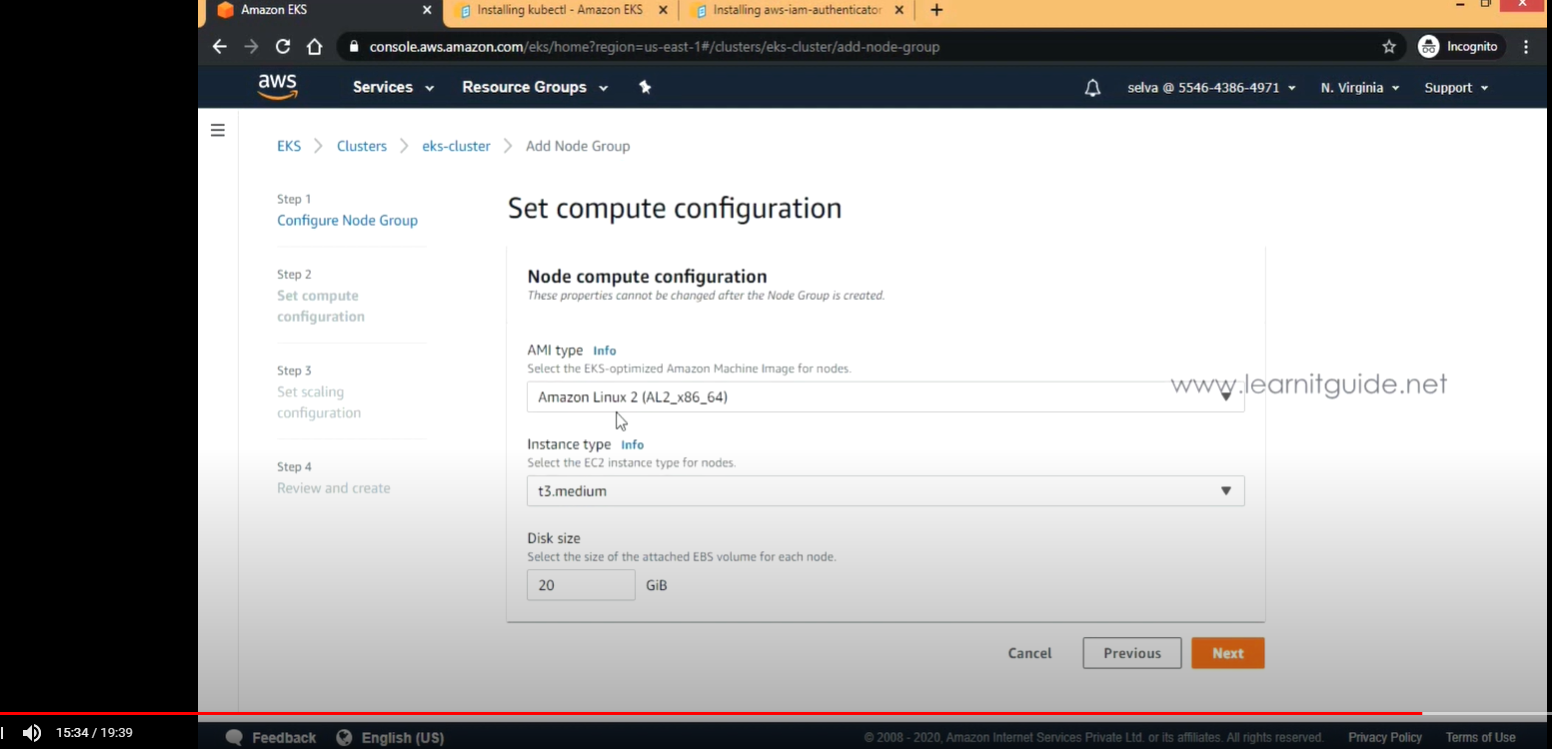Image resolution: width=1552 pixels, height=749 pixels.
Task: Open the Services menu
Action: click(393, 87)
